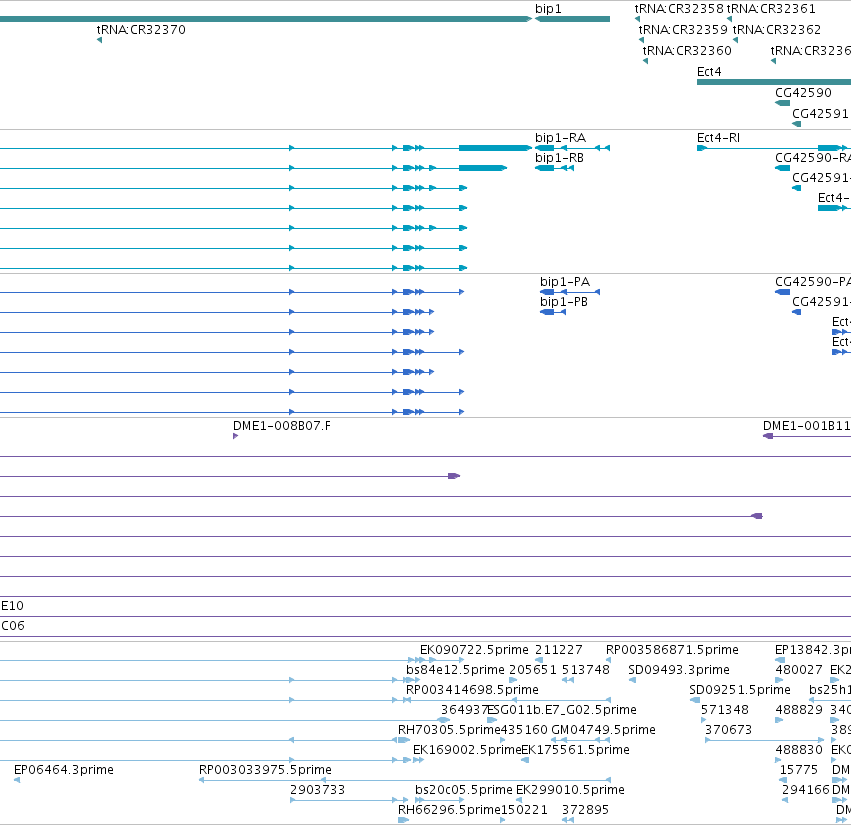Select the 571348 EST label
851x825 pixels.
coord(725,710)
